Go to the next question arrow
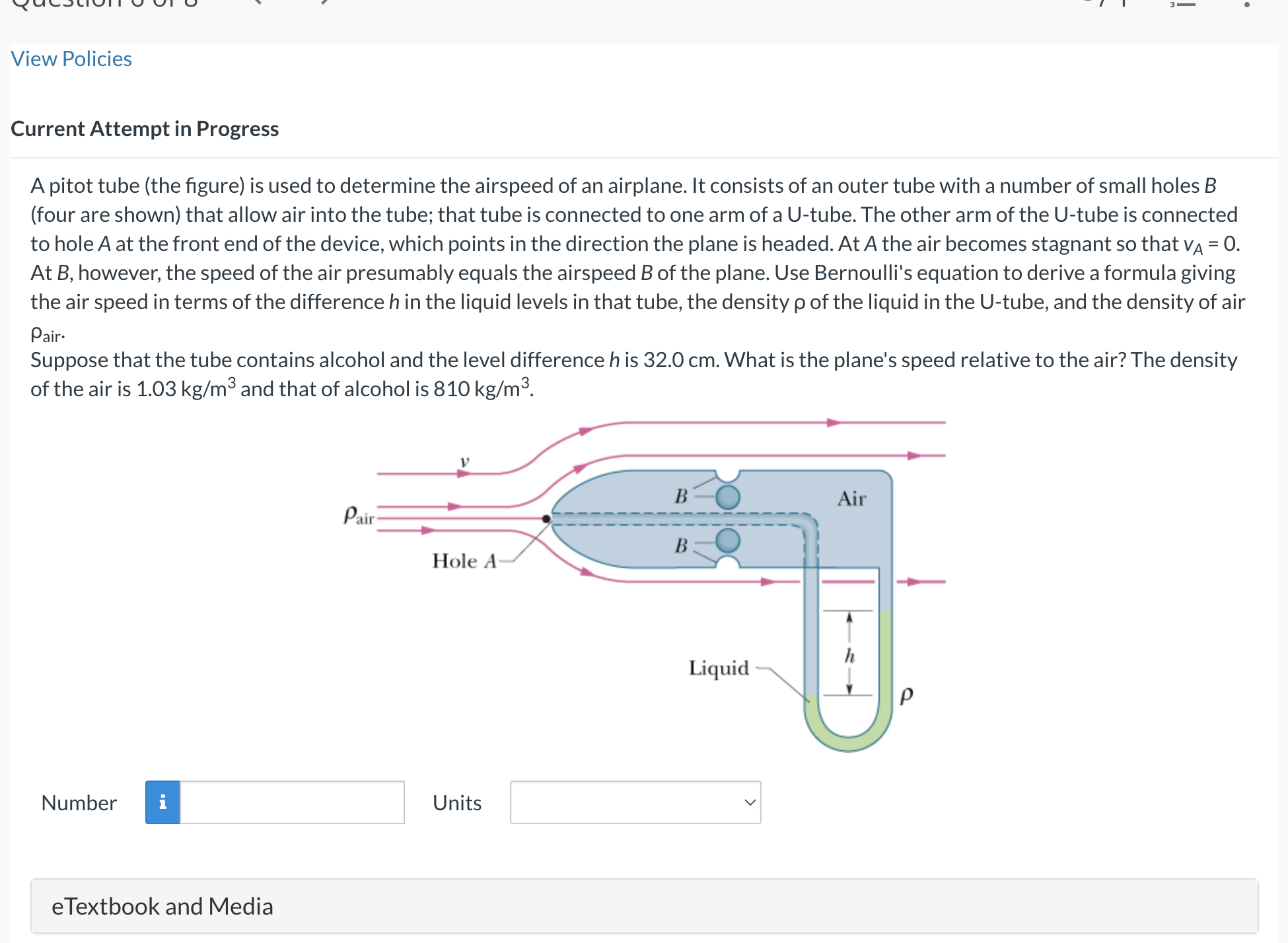This screenshot has width=1288, height=943. (x=323, y=4)
